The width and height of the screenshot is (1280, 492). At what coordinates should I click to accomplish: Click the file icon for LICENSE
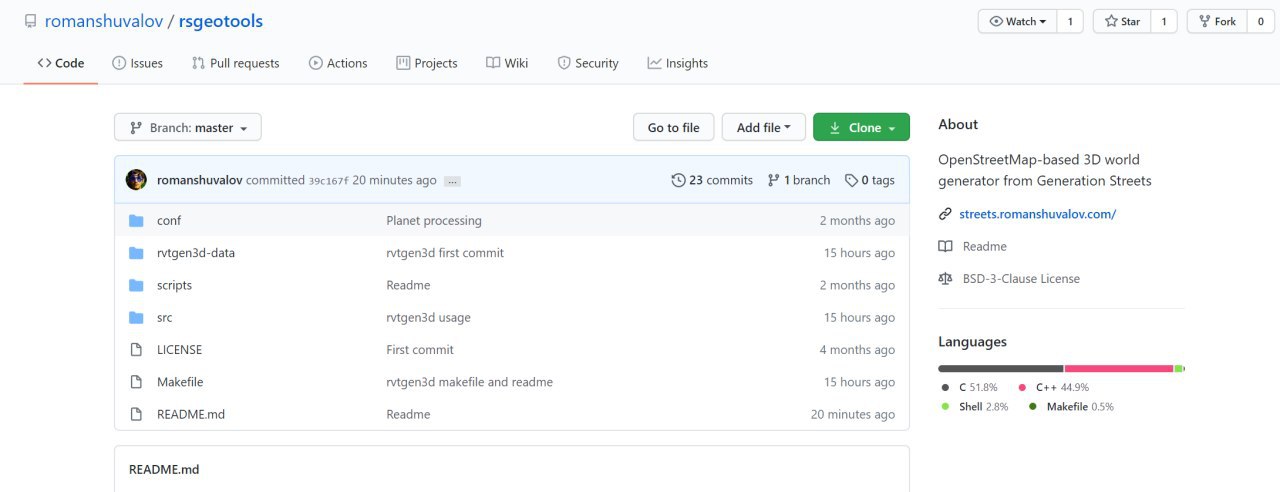[136, 349]
